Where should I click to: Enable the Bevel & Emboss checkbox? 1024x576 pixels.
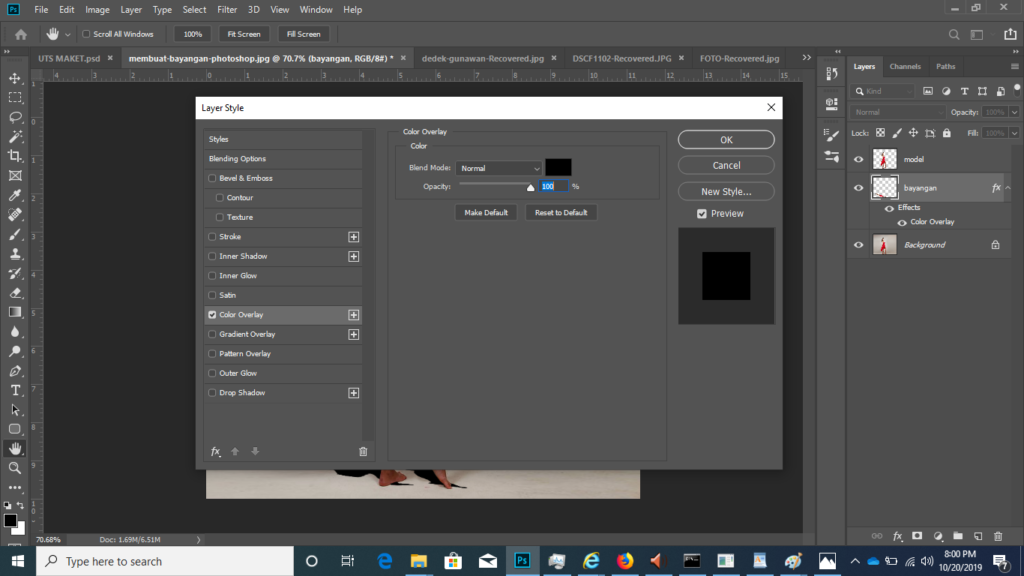tap(212, 178)
